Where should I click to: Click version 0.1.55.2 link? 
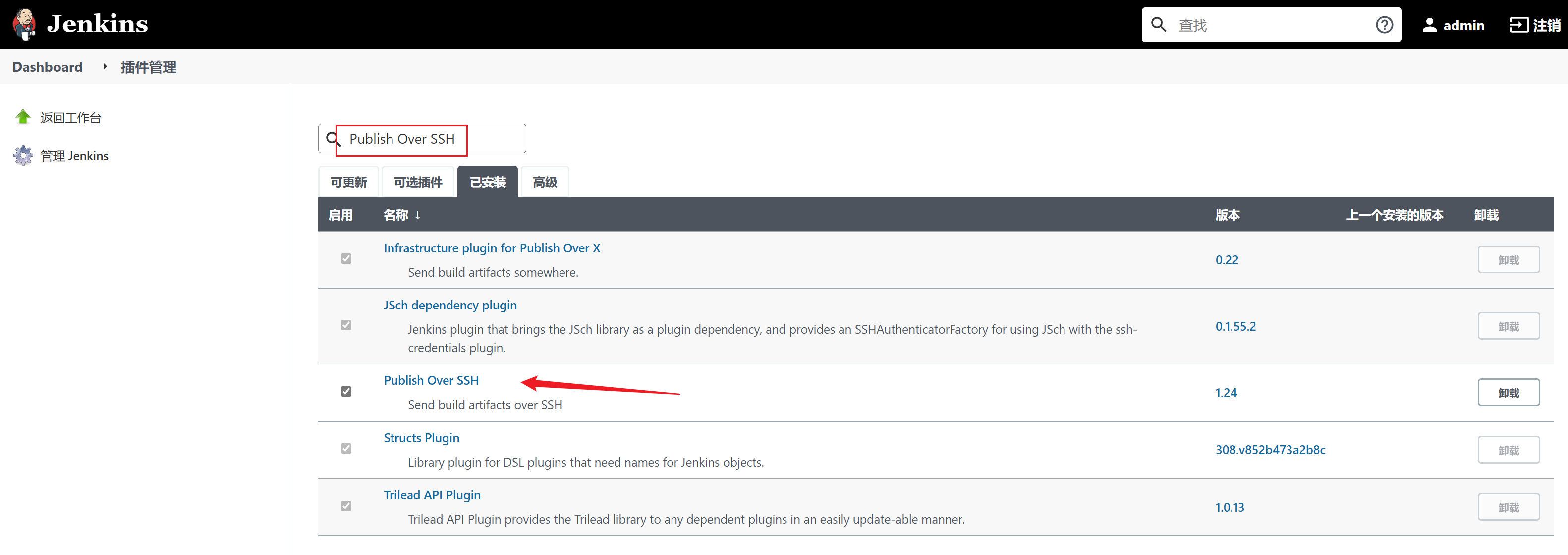(1235, 326)
